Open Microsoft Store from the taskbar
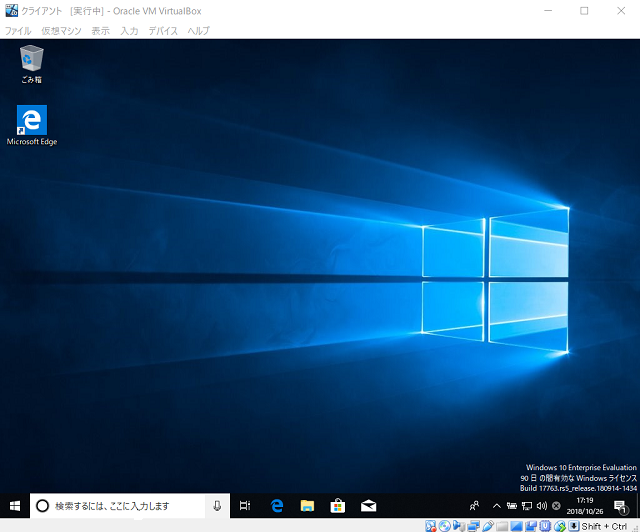Image resolution: width=640 pixels, height=532 pixels. click(x=338, y=506)
